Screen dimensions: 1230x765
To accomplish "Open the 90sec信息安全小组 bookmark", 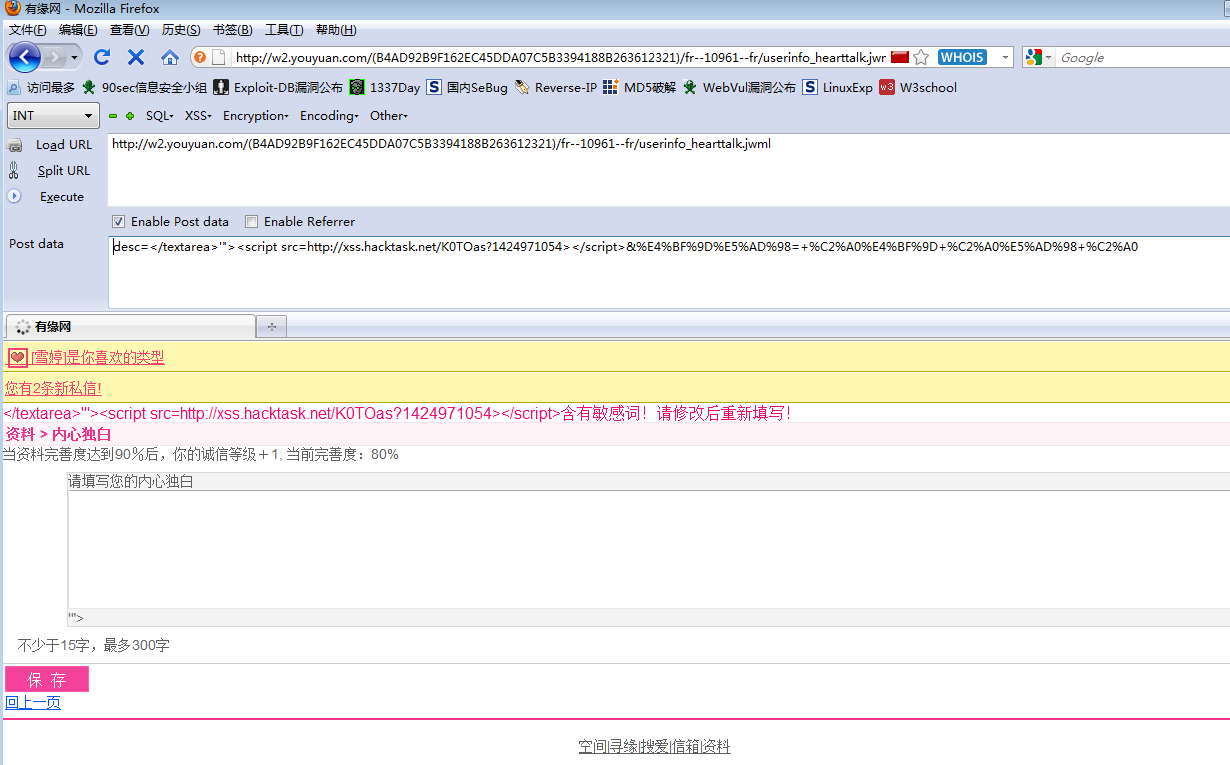I will pyautogui.click(x=144, y=87).
